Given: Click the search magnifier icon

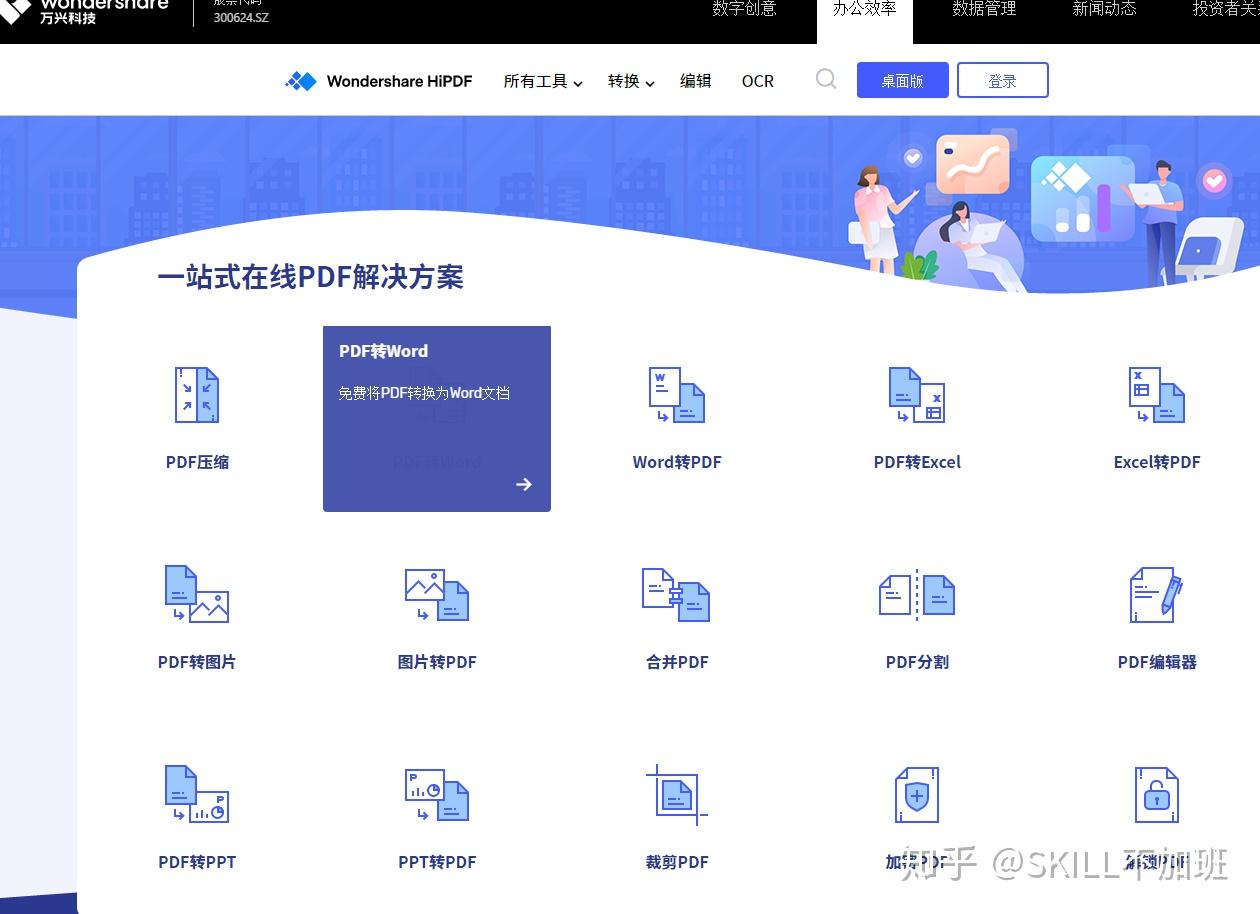Looking at the screenshot, I should coord(826,79).
